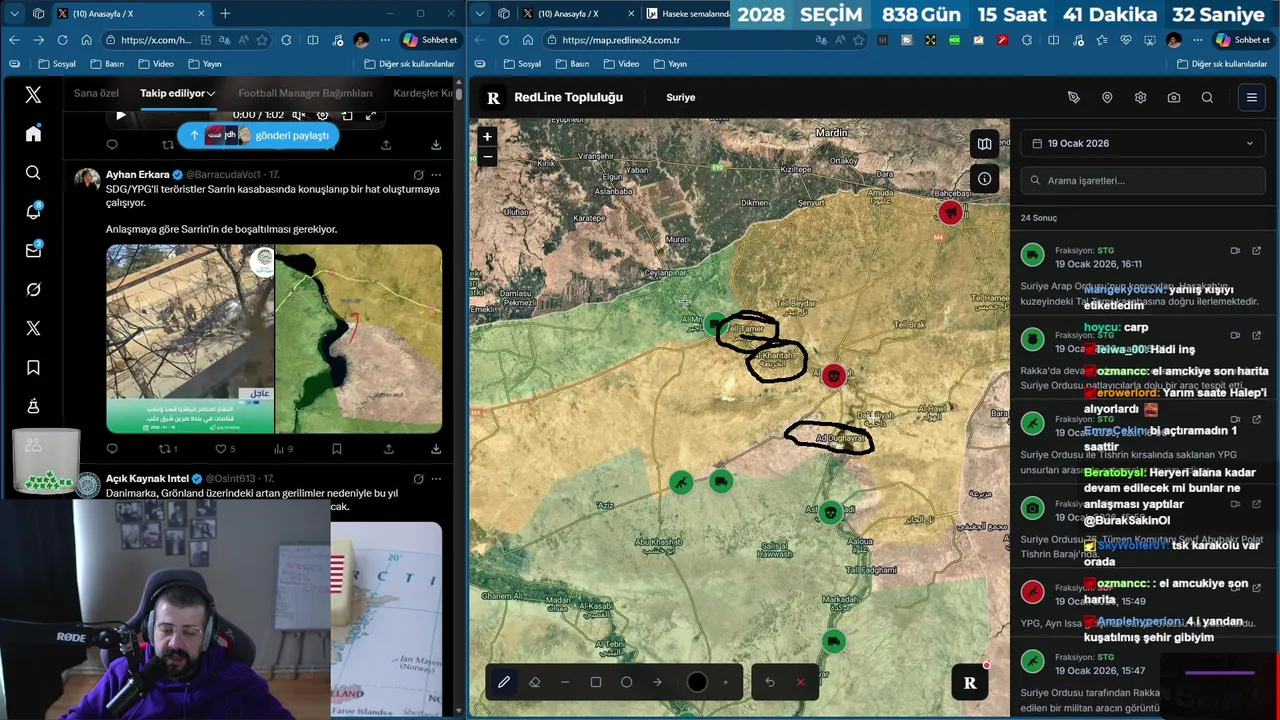Click the camera snapshot header icon
This screenshot has width=1280, height=720.
tap(1174, 97)
